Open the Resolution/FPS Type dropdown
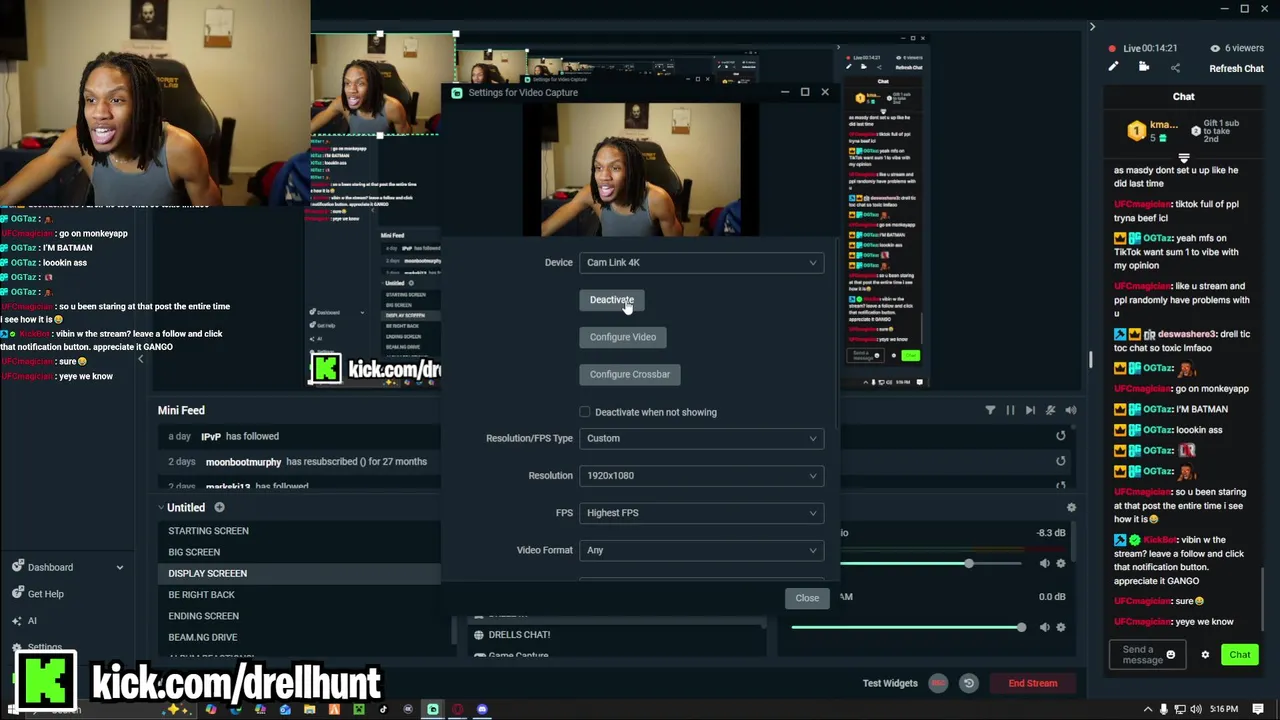Screen dimensions: 1280x720 click(x=701, y=438)
